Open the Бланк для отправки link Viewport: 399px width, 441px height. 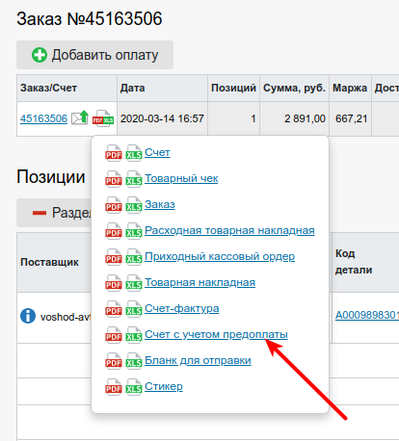(x=198, y=360)
